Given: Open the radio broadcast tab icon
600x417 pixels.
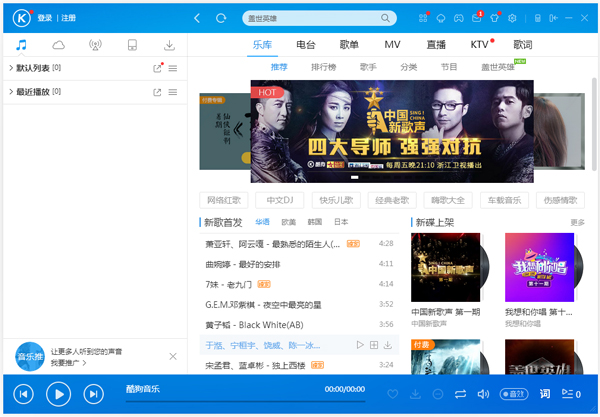Looking at the screenshot, I should [95, 45].
